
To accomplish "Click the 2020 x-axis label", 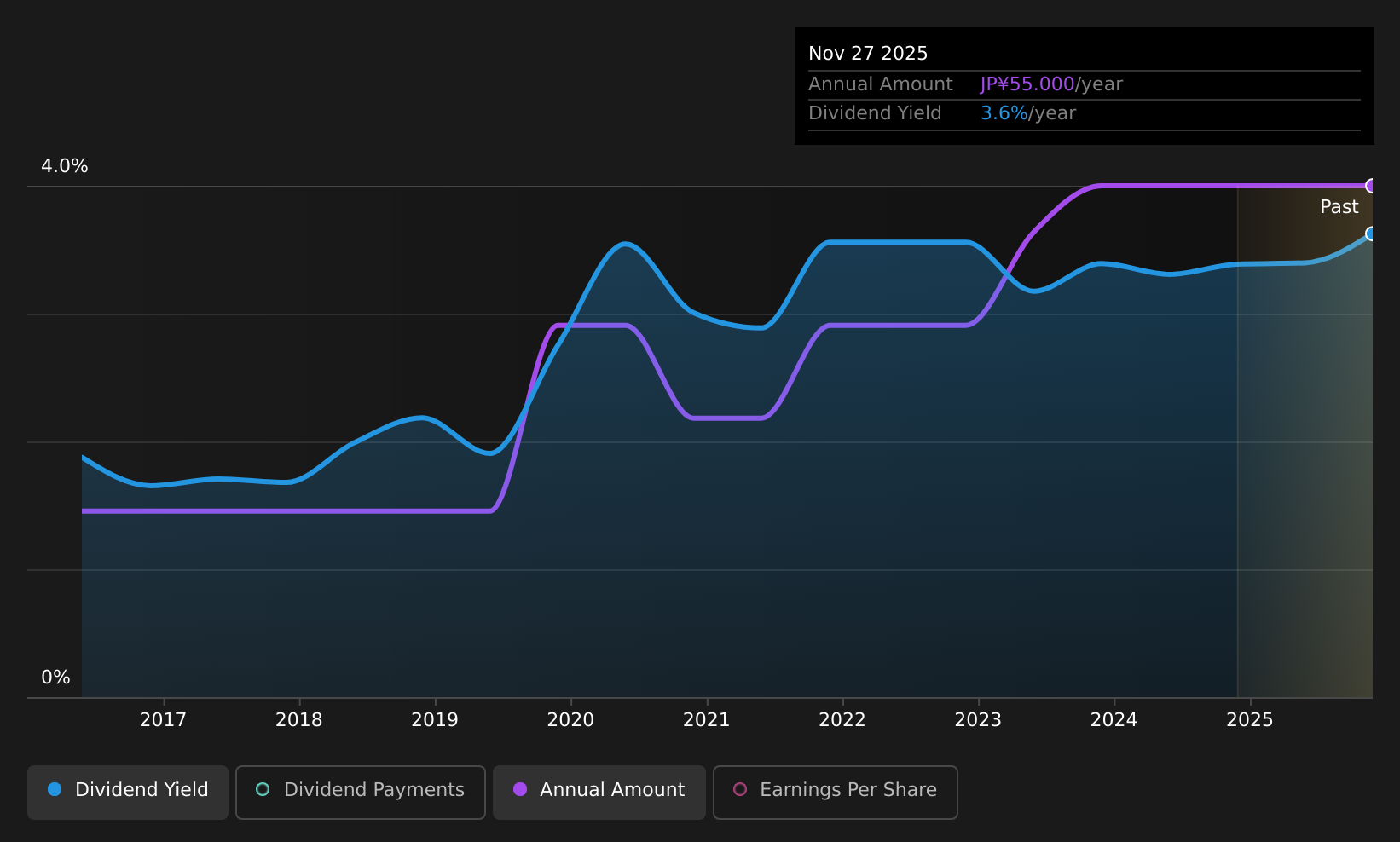I will 570,720.
